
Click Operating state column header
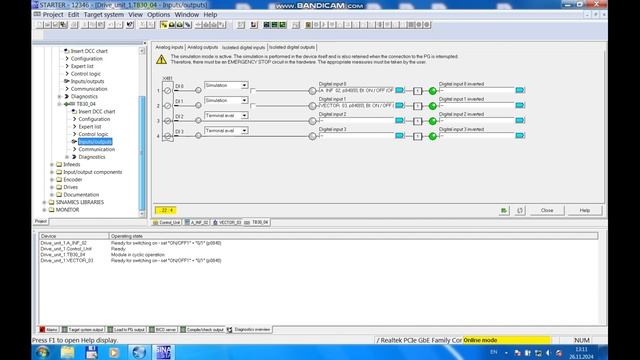[x=353, y=236]
